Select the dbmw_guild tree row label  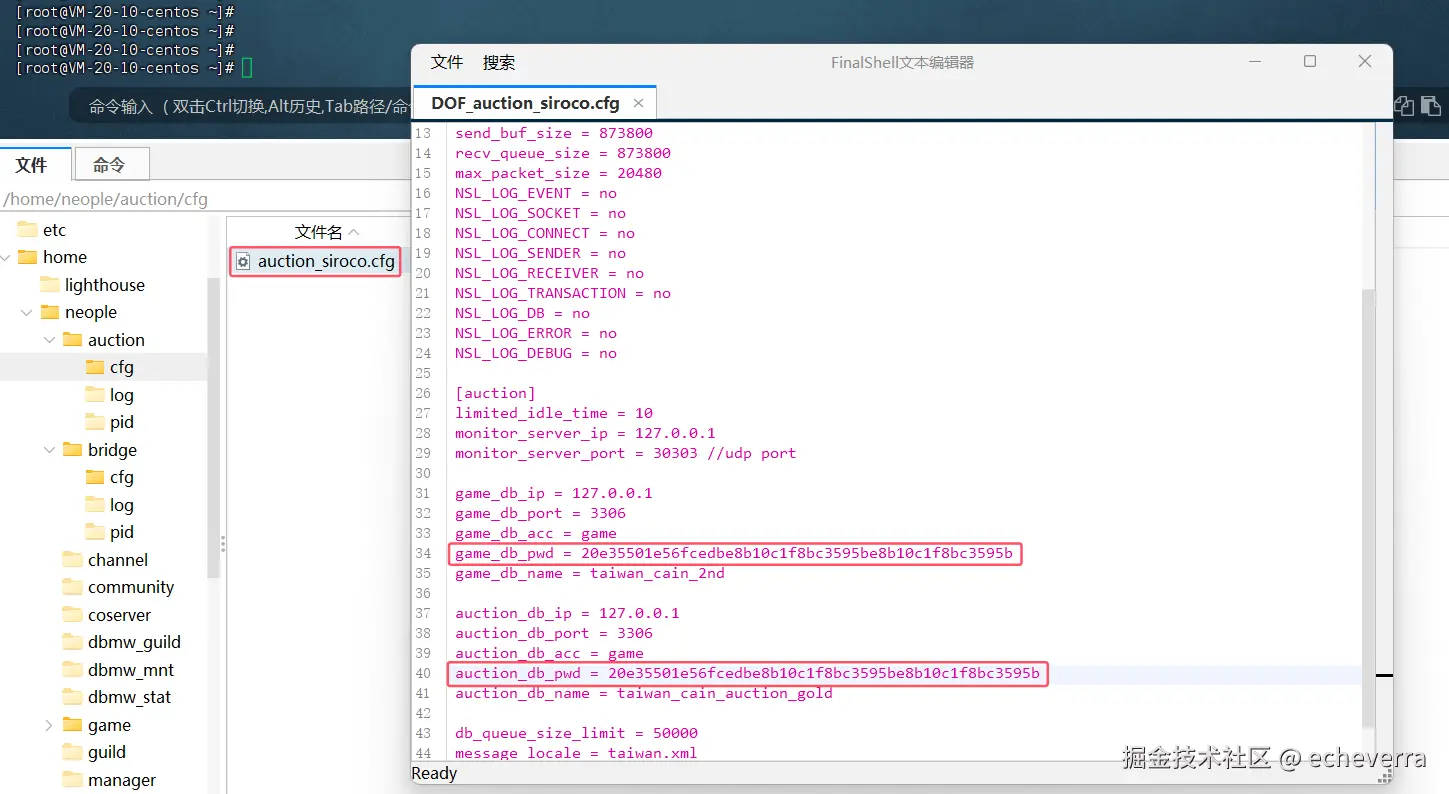pos(134,642)
